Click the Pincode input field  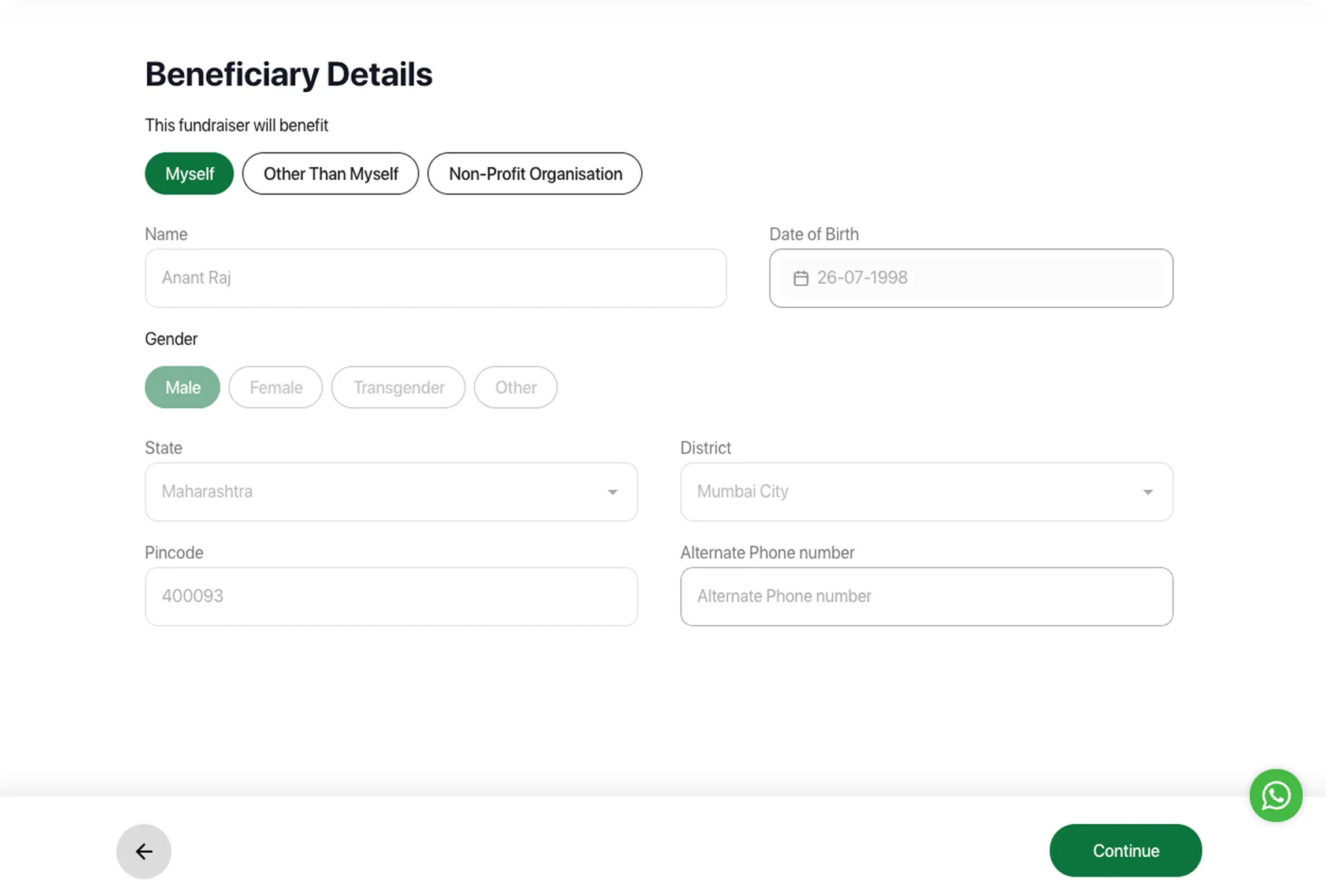tap(391, 596)
